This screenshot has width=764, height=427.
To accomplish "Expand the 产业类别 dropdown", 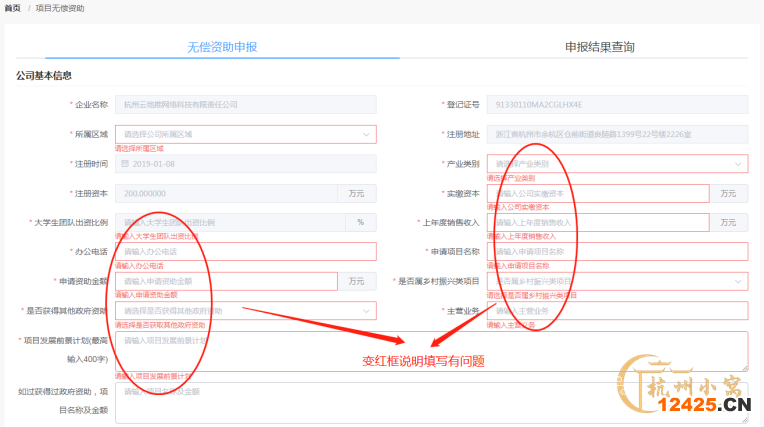I will click(x=616, y=164).
